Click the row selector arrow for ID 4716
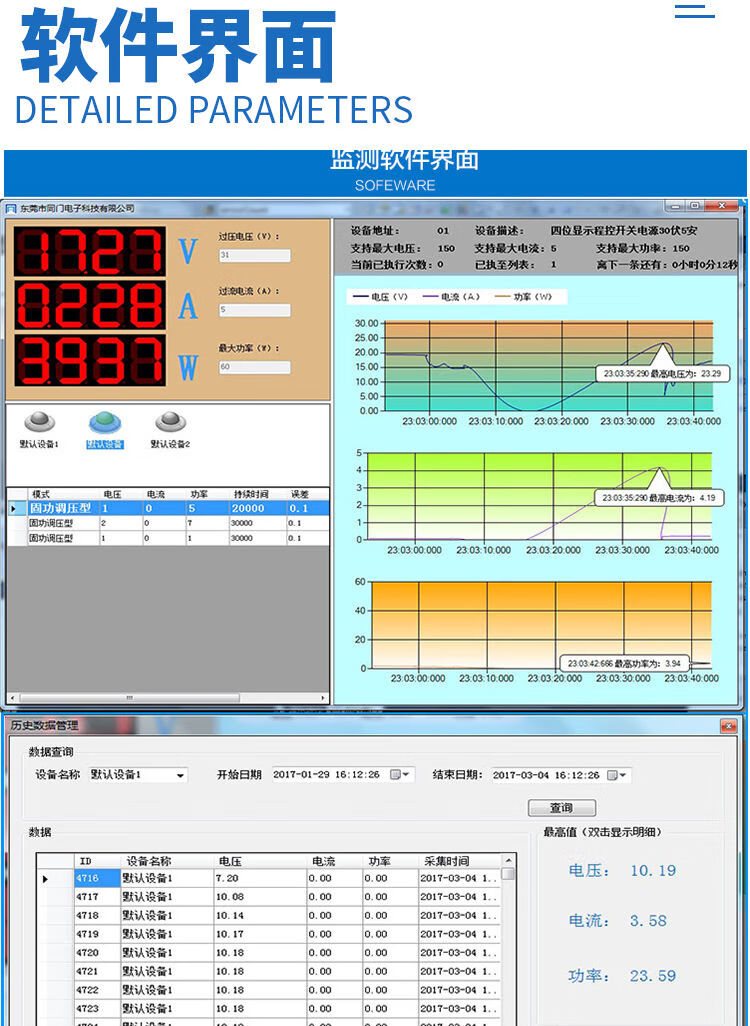The height and width of the screenshot is (1026, 750). click(x=45, y=879)
